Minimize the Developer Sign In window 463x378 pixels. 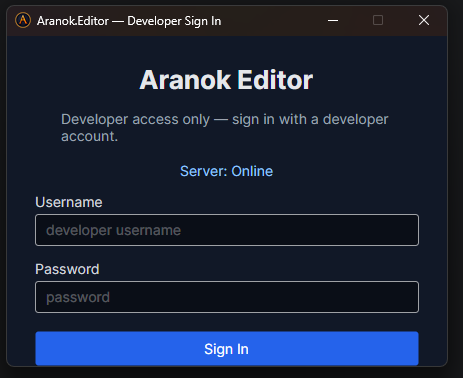[333, 20]
